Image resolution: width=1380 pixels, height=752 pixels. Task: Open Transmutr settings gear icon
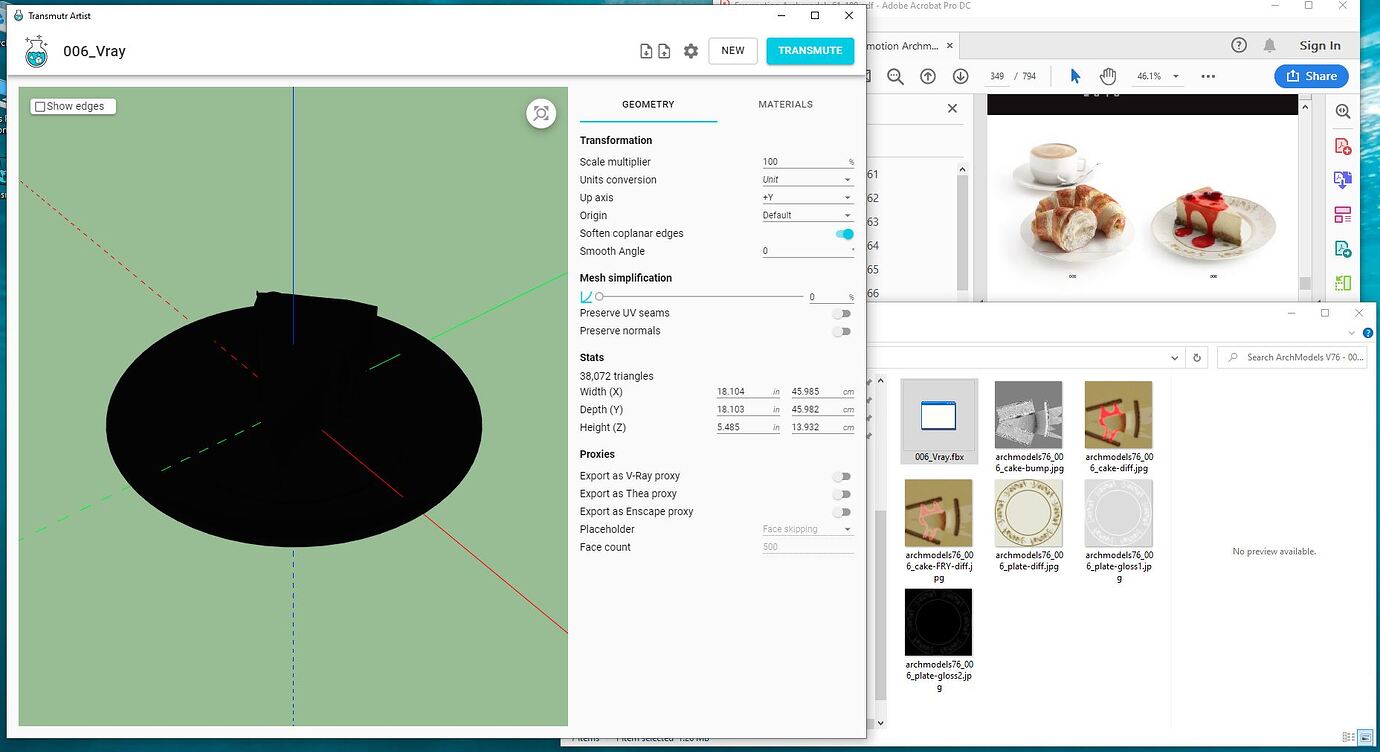pos(691,51)
